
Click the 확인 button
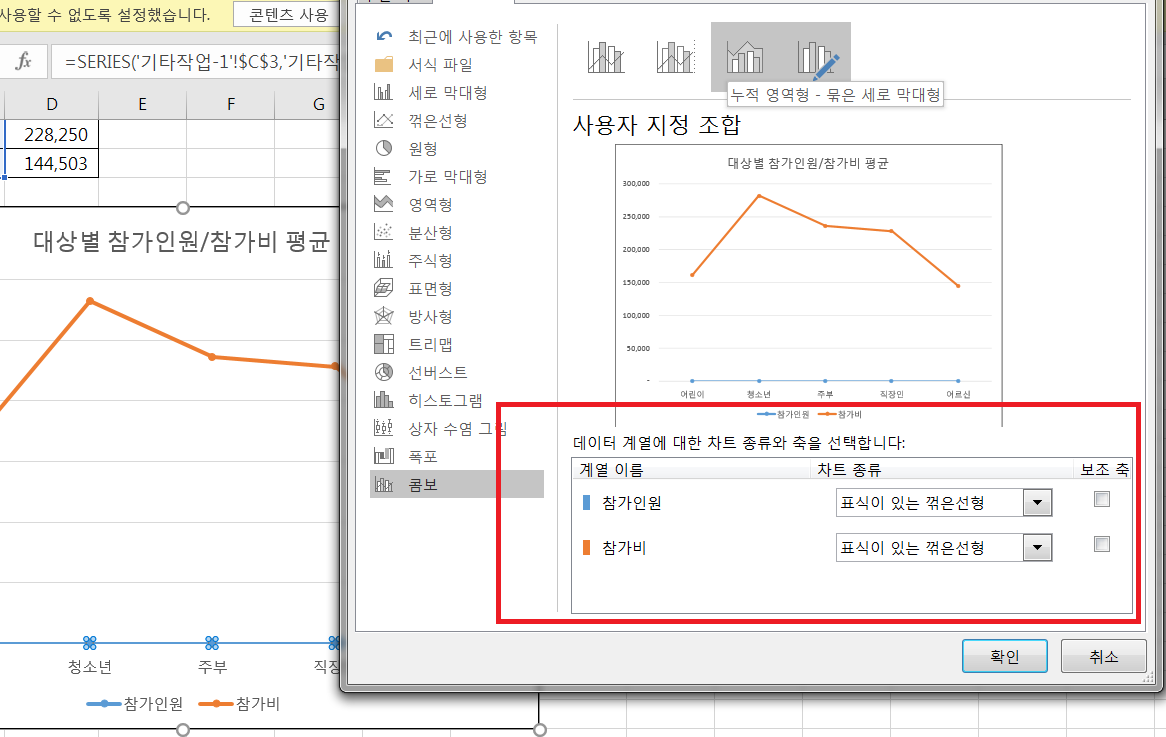(1004, 657)
